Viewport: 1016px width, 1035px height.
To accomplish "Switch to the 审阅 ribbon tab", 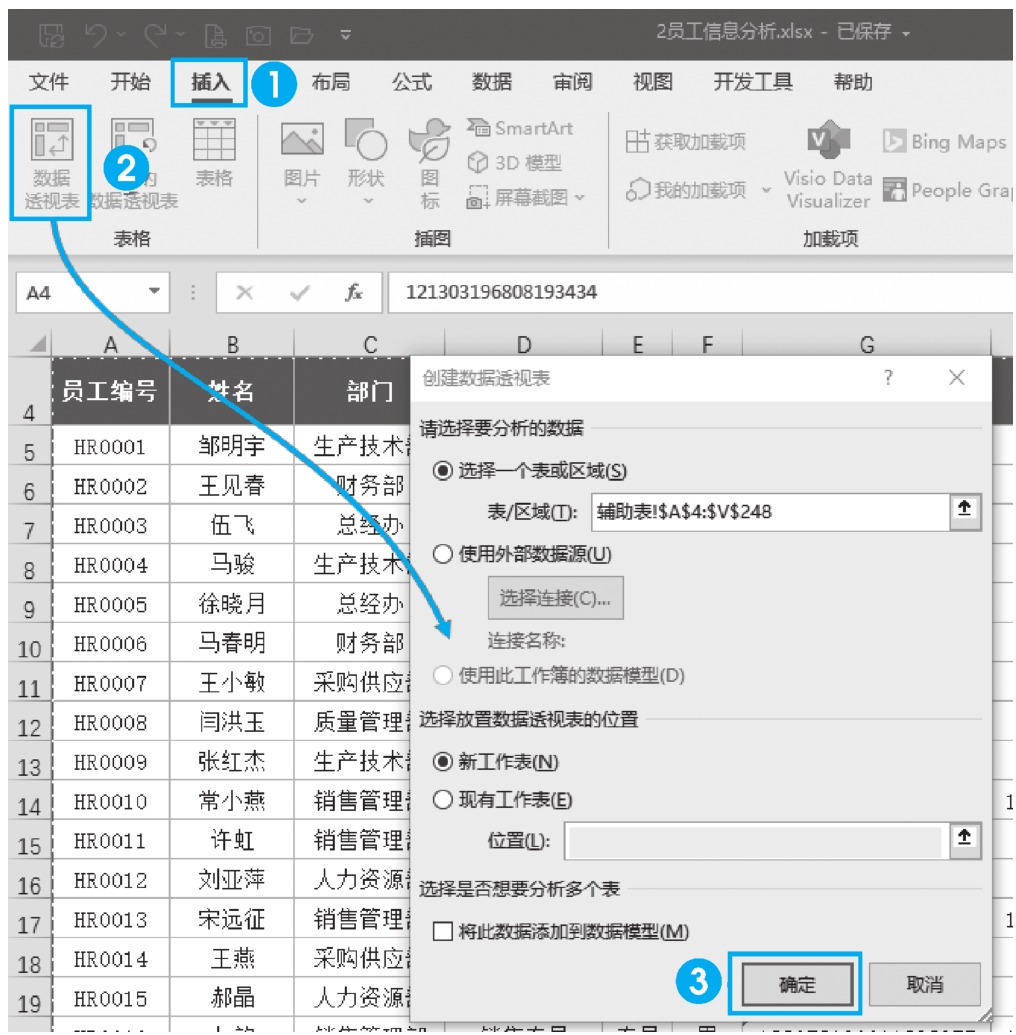I will click(572, 82).
